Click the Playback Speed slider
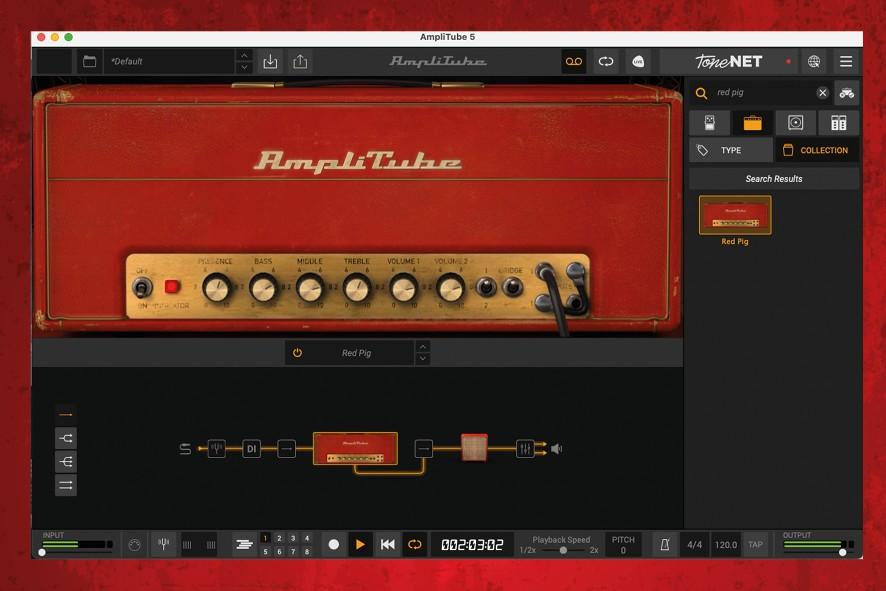 click(x=563, y=550)
